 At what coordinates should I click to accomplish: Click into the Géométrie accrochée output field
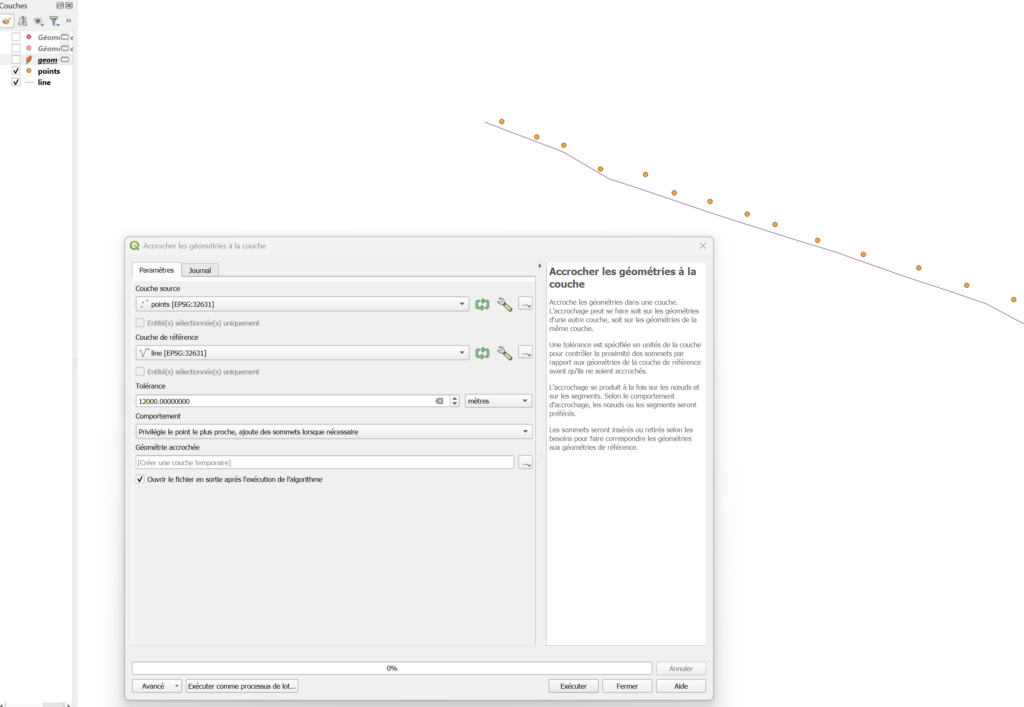[324, 462]
